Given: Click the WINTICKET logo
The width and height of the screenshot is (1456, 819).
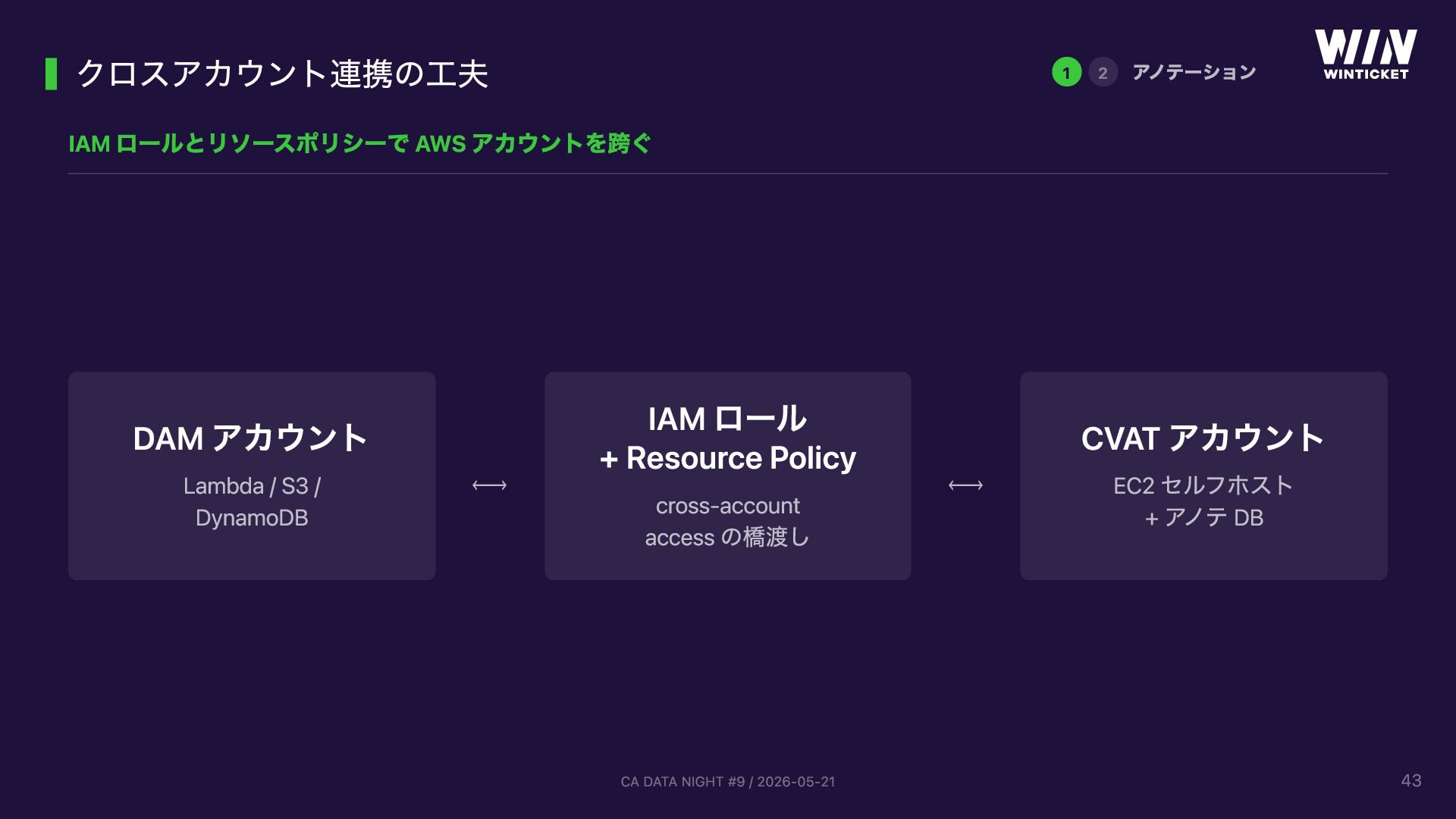Looking at the screenshot, I should point(1365,55).
